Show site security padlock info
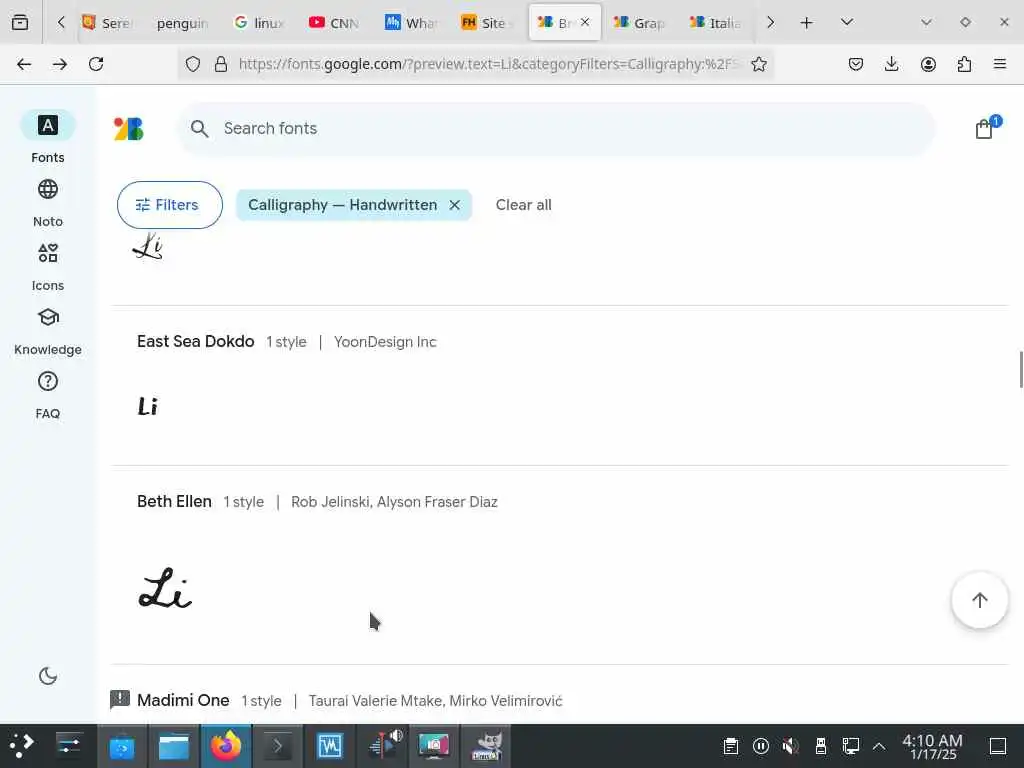Screen dimensions: 1024x768 point(221,64)
